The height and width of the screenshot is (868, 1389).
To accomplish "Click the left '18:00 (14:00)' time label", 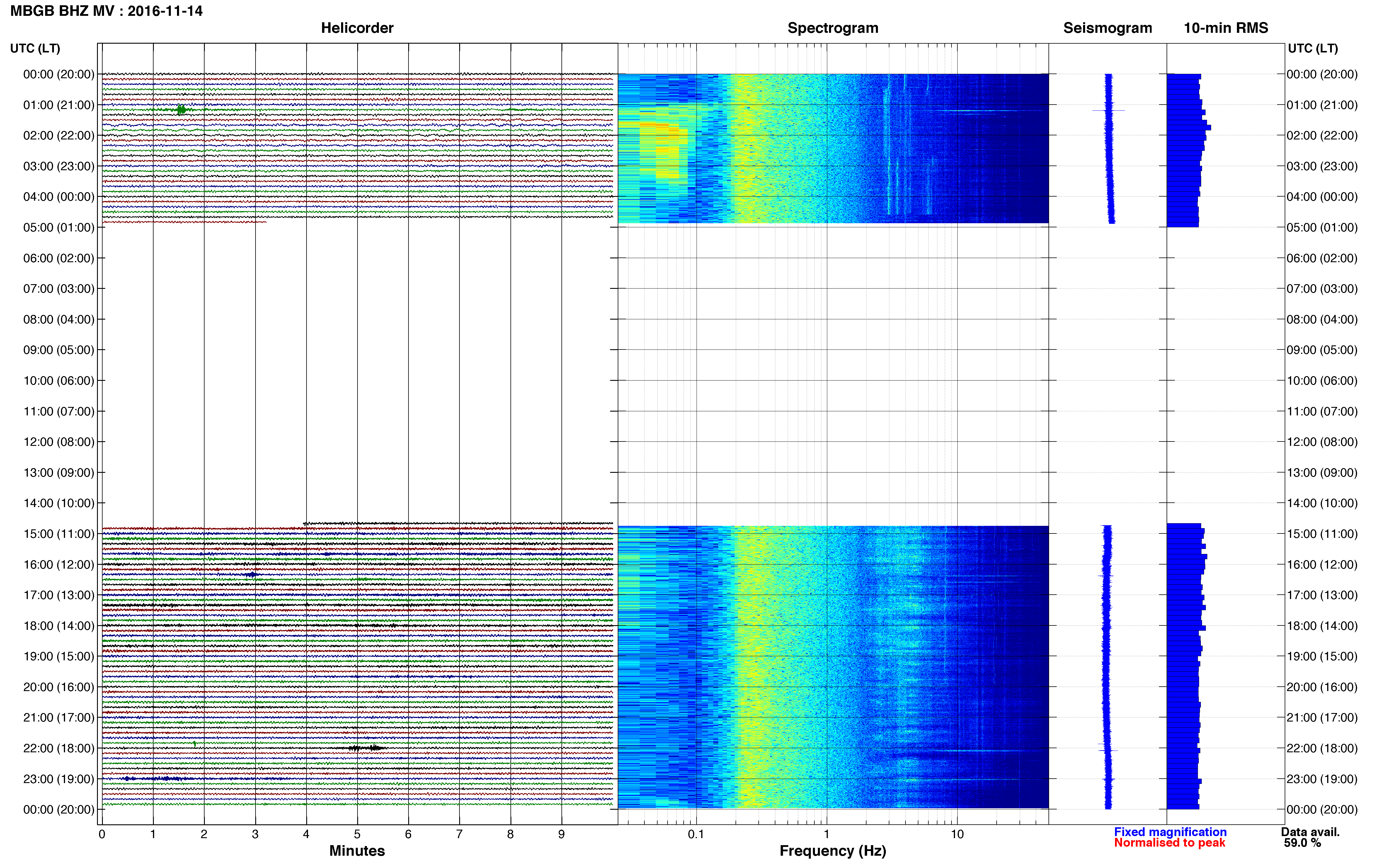I will click(59, 626).
